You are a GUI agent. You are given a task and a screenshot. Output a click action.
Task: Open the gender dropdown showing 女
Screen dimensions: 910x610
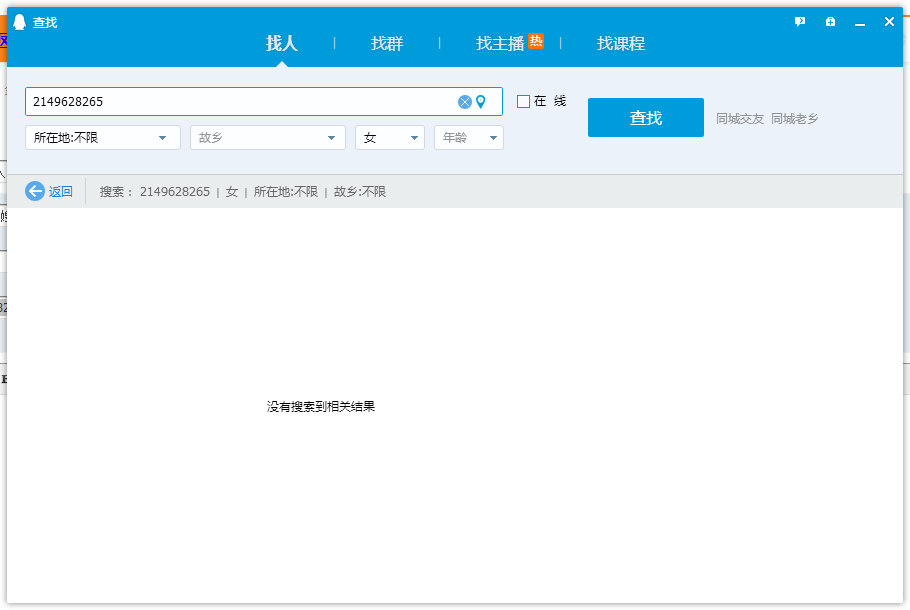pos(389,138)
